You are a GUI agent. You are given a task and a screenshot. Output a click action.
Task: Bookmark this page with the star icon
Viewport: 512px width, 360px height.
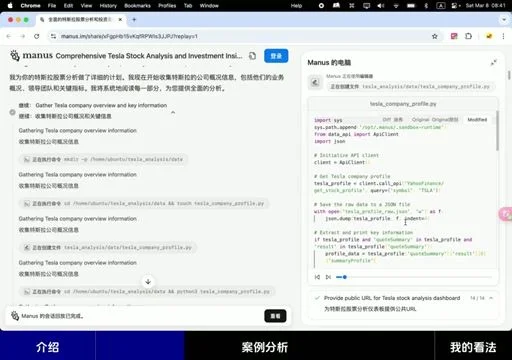[x=435, y=36]
